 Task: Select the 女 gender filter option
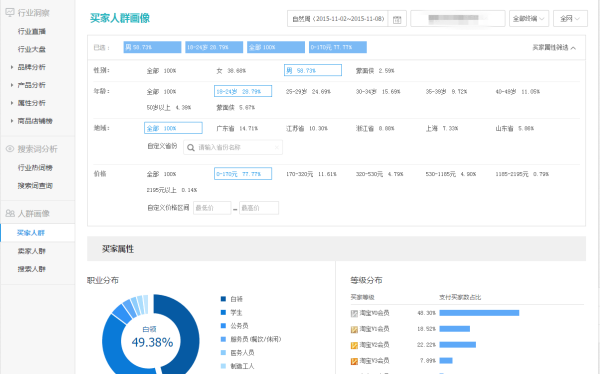pyautogui.click(x=231, y=71)
